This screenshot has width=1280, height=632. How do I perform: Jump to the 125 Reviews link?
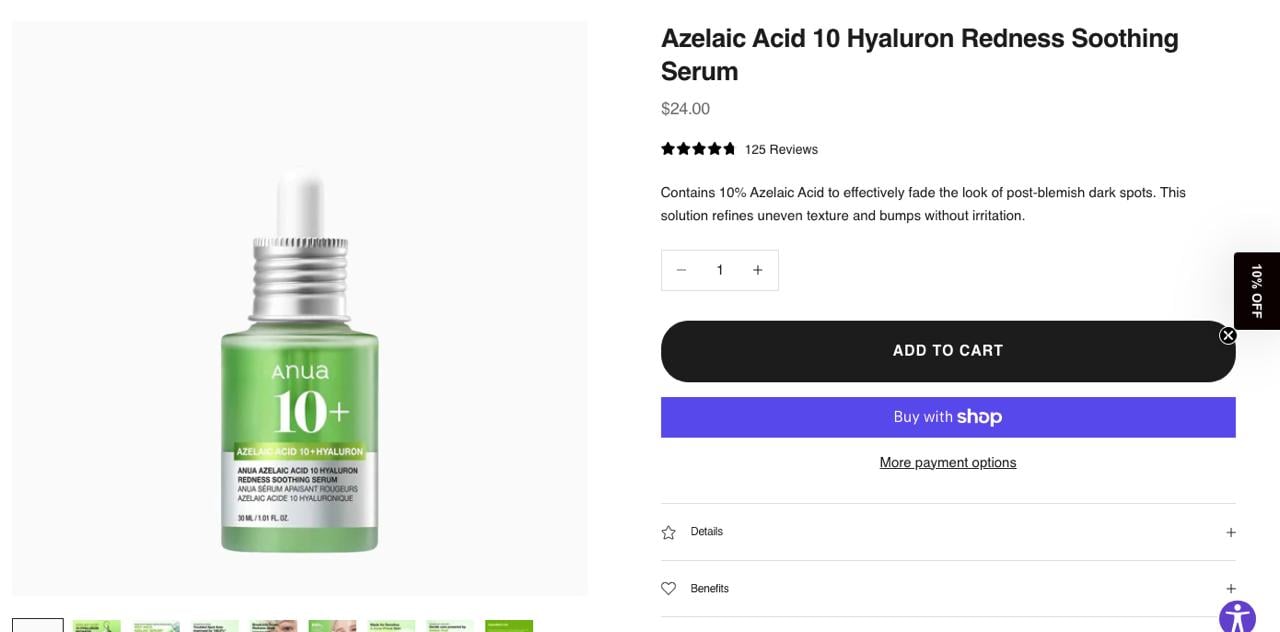781,149
